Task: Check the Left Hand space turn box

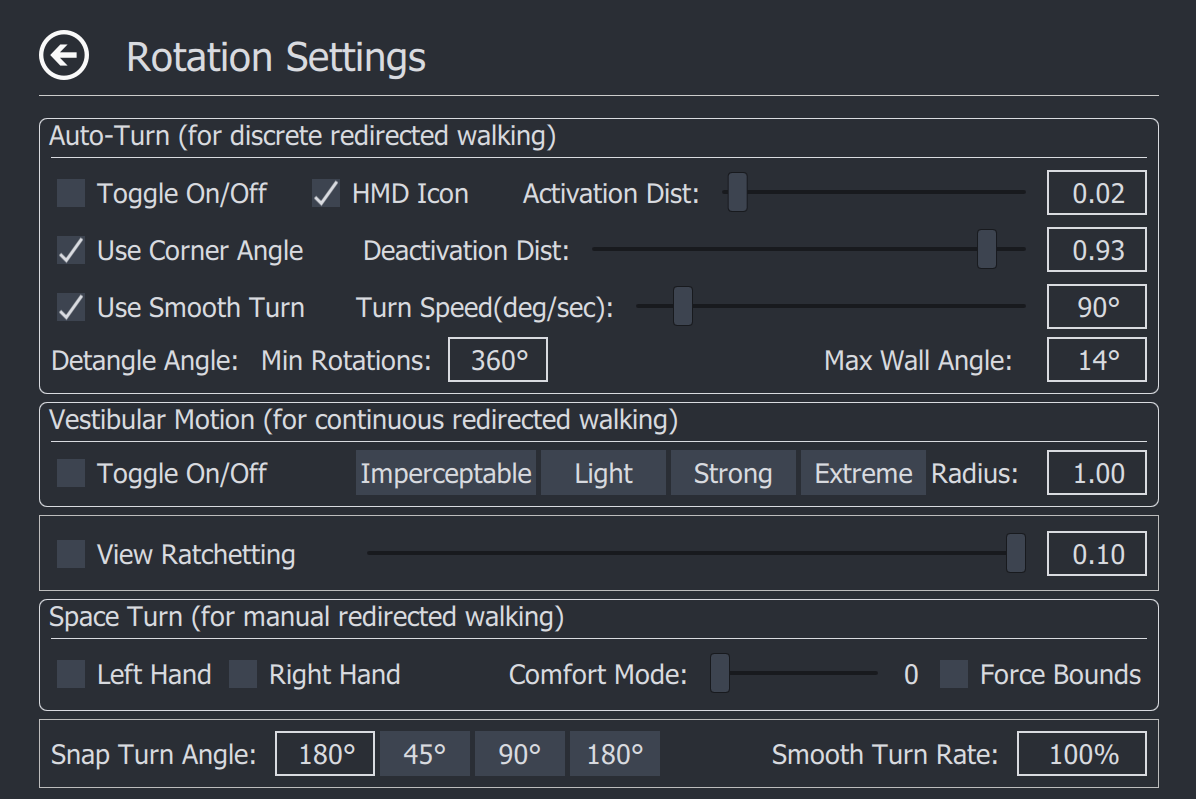Action: pyautogui.click(x=71, y=675)
